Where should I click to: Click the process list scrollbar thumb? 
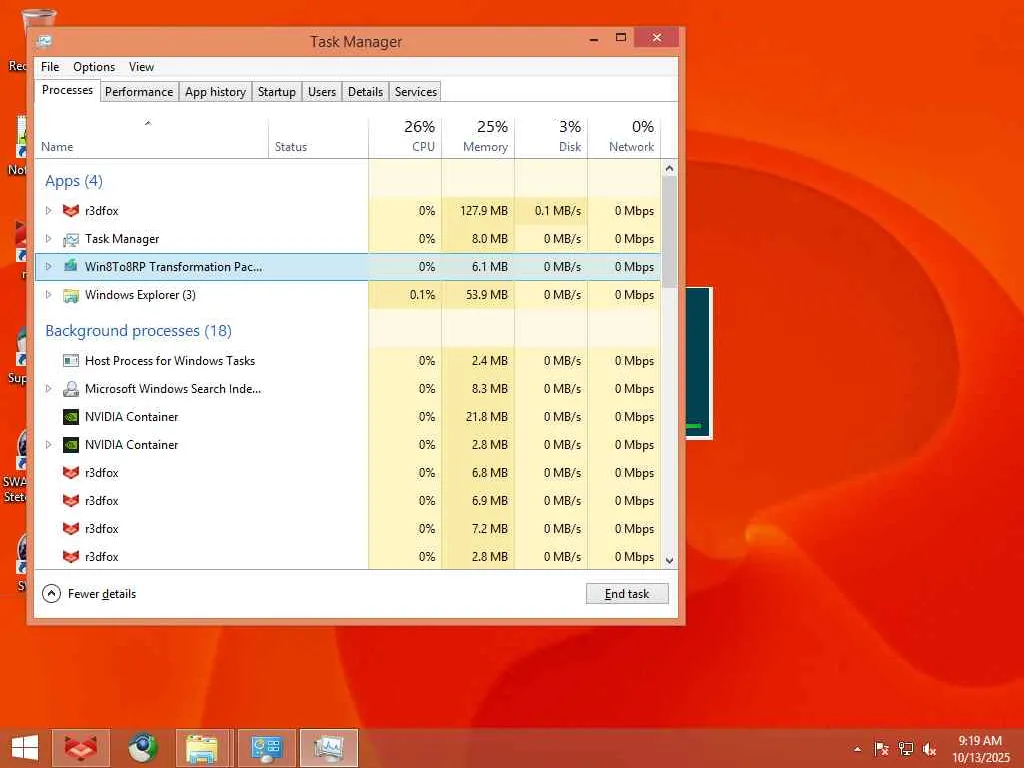click(x=669, y=231)
